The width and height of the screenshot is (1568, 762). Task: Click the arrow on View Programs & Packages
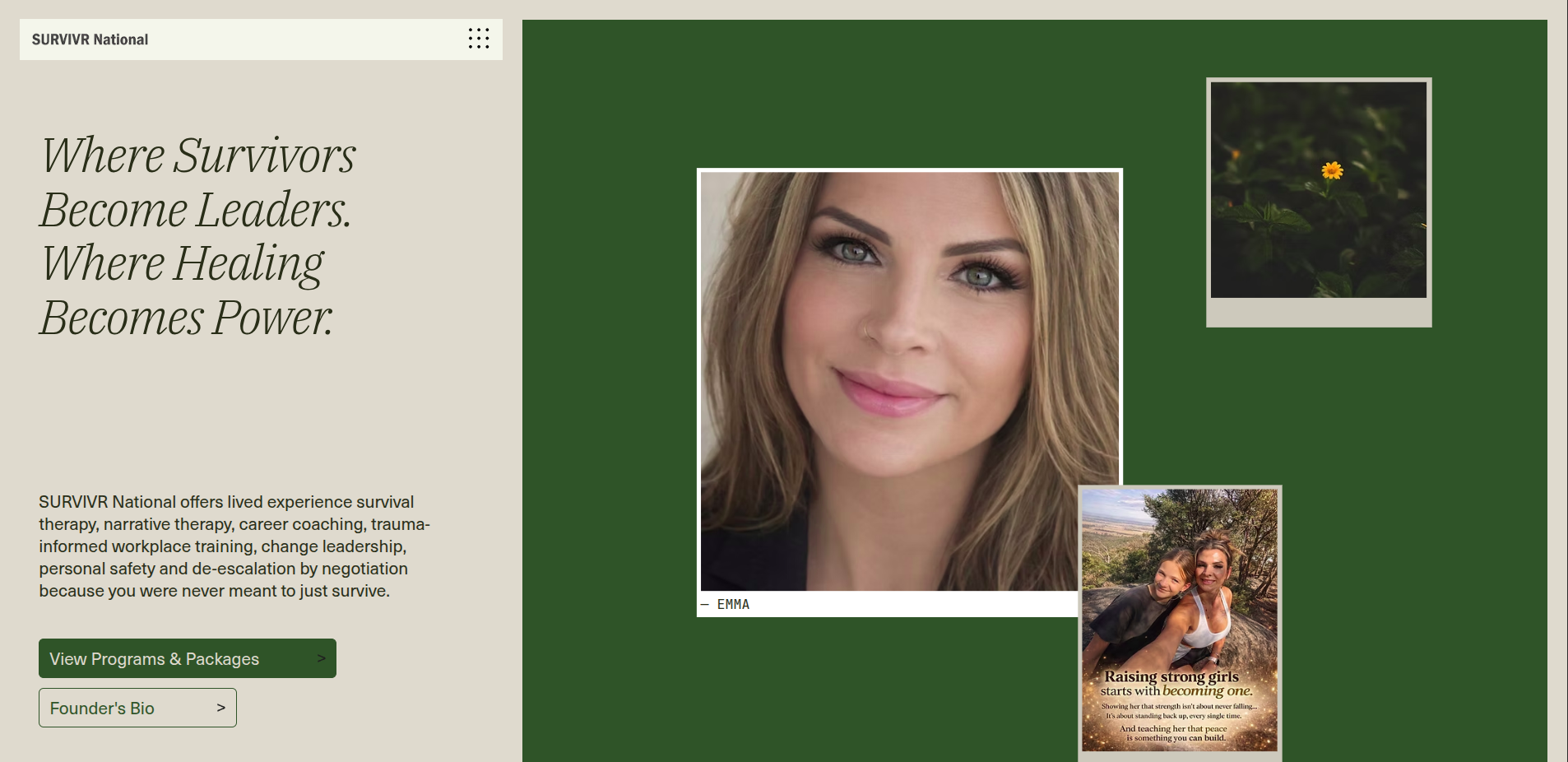pos(321,658)
